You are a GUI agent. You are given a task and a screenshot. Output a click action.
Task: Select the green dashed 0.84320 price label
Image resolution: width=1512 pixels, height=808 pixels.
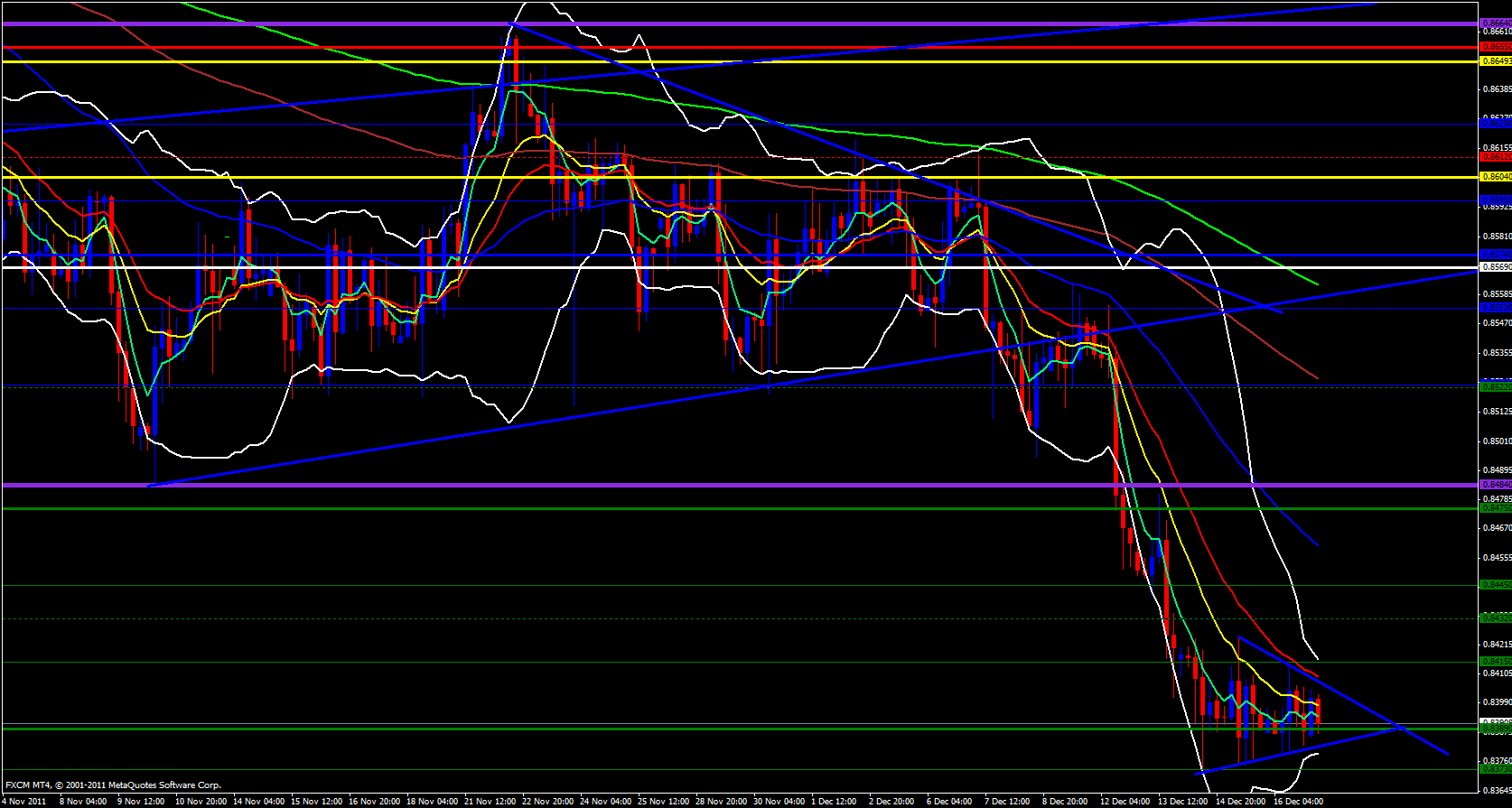click(x=1495, y=618)
